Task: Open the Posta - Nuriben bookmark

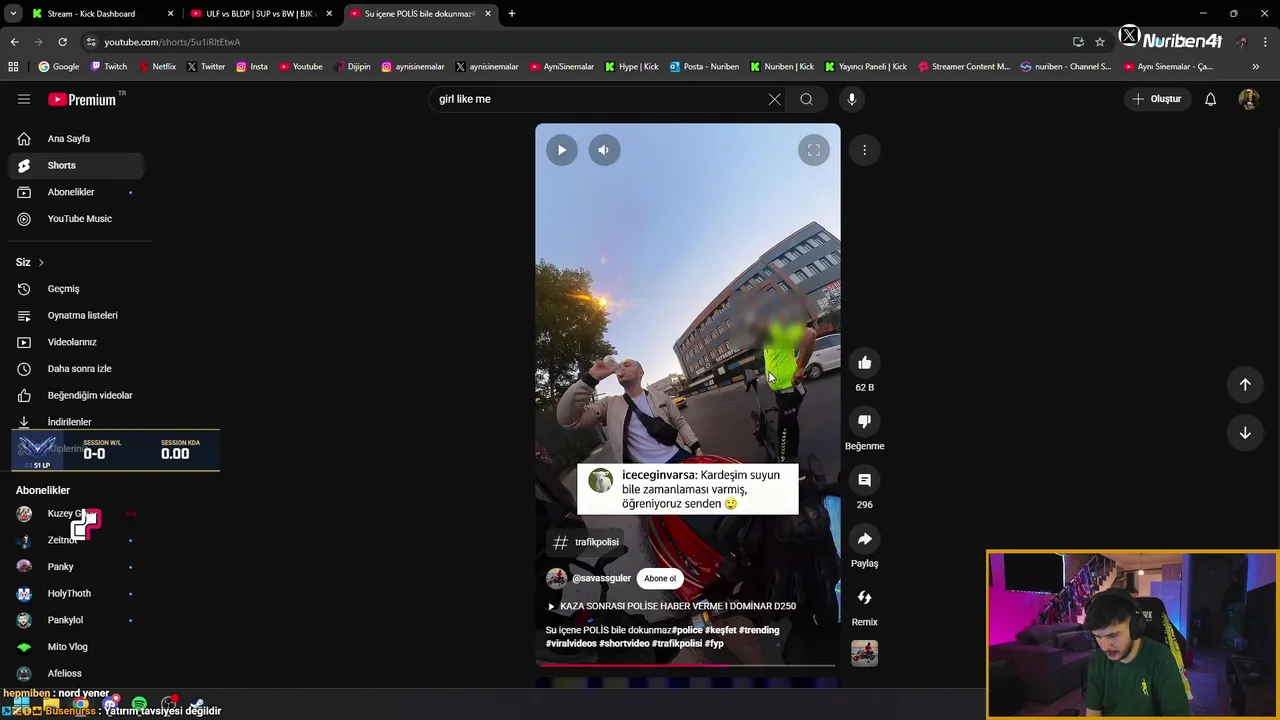Action: [x=704, y=67]
